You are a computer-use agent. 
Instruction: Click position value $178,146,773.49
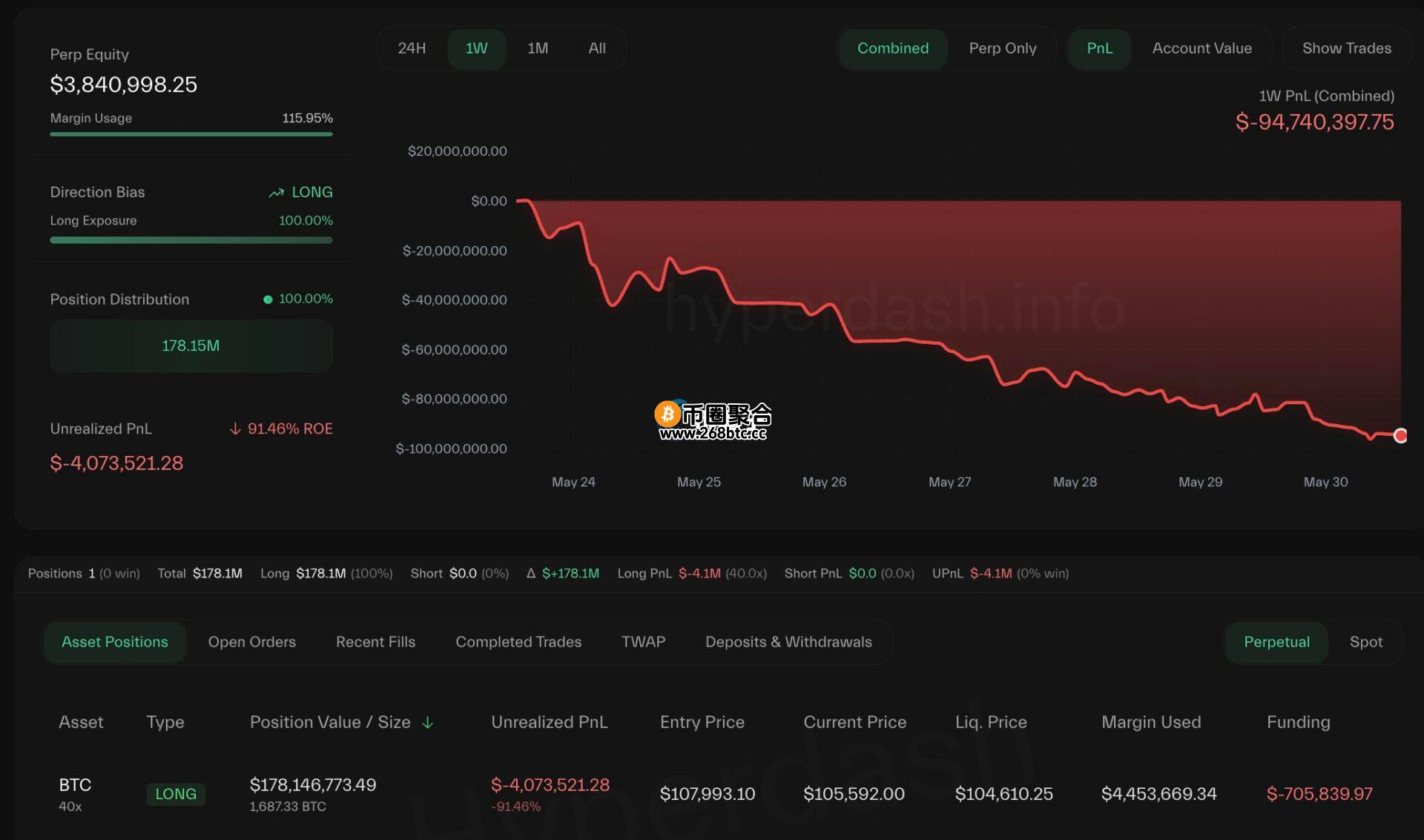click(313, 785)
